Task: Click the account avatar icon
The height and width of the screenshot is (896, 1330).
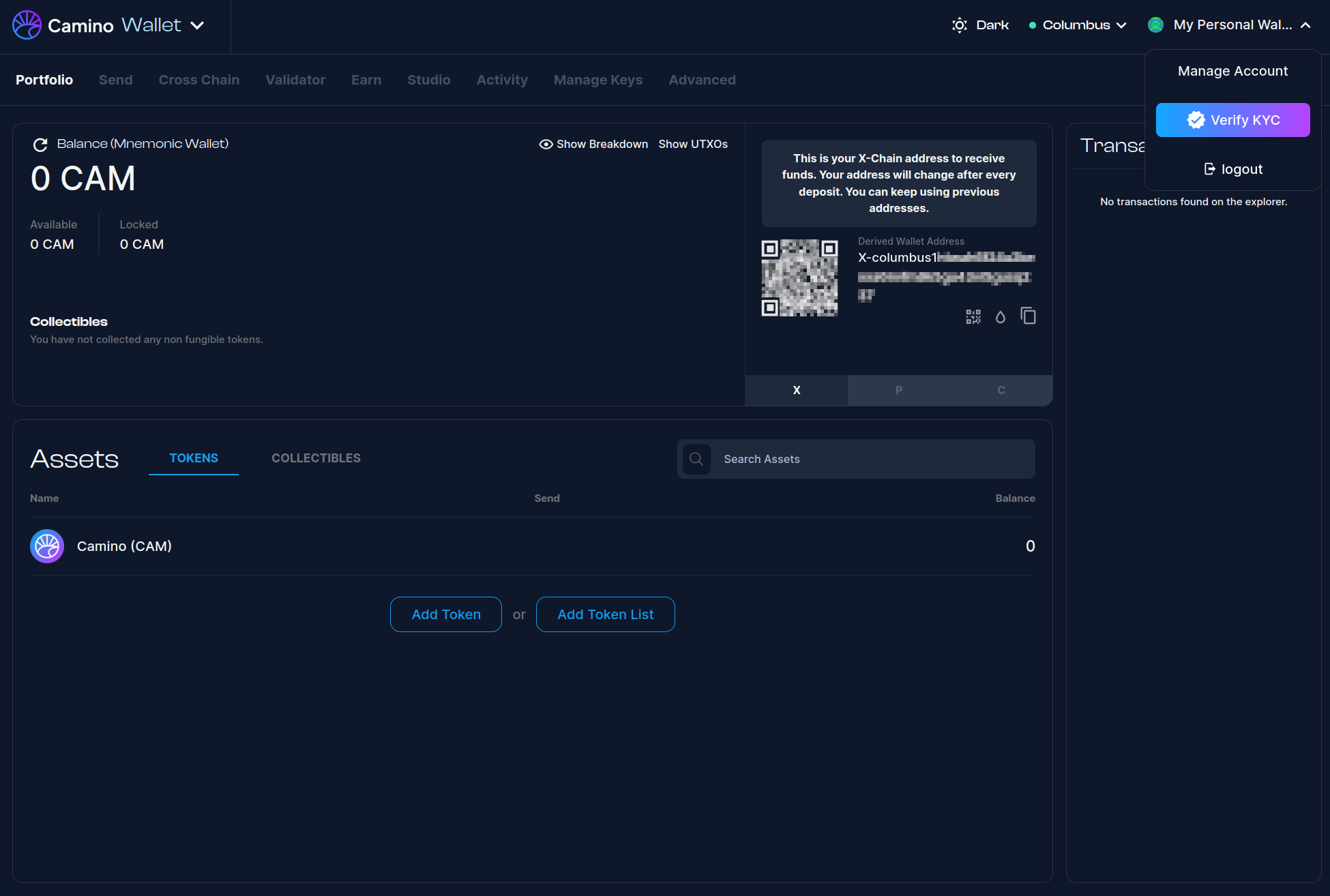Action: [1155, 25]
